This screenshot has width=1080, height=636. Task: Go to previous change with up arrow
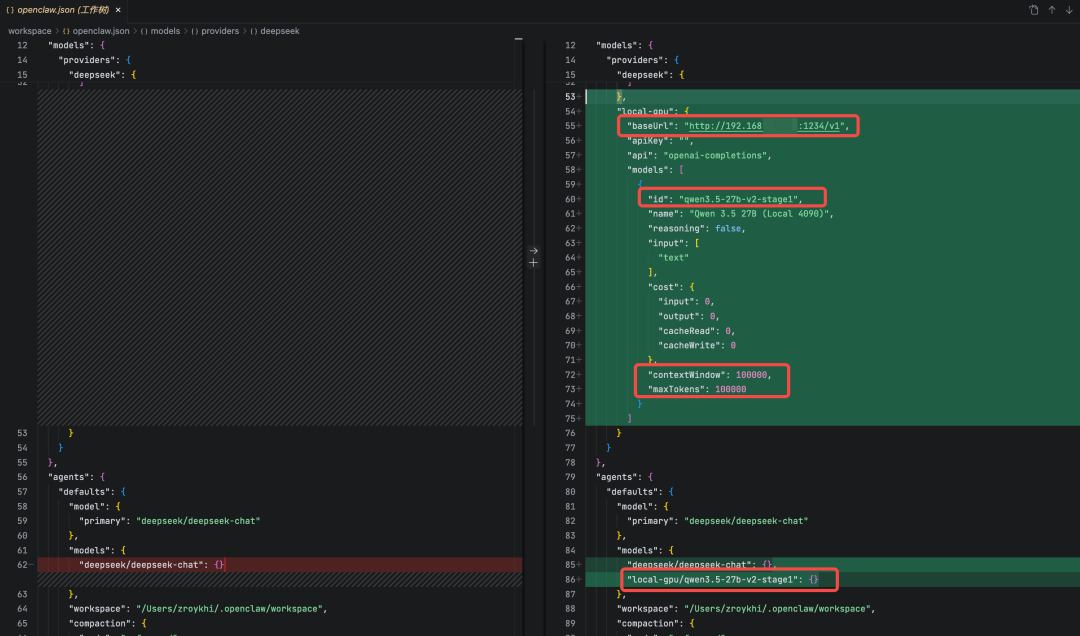[x=1051, y=10]
